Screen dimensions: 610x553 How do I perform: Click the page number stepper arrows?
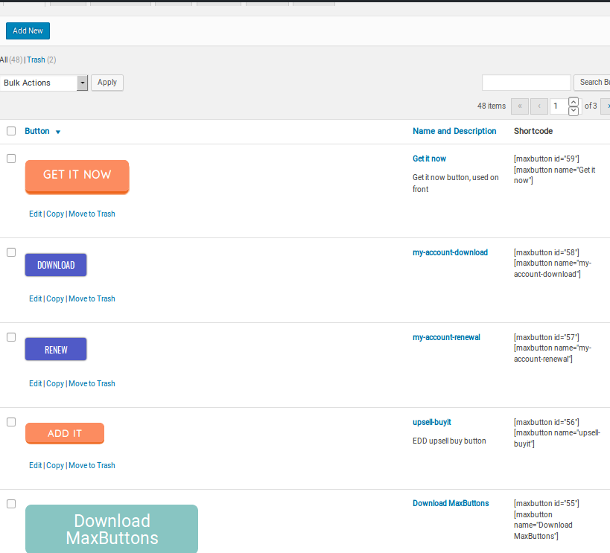[573, 106]
